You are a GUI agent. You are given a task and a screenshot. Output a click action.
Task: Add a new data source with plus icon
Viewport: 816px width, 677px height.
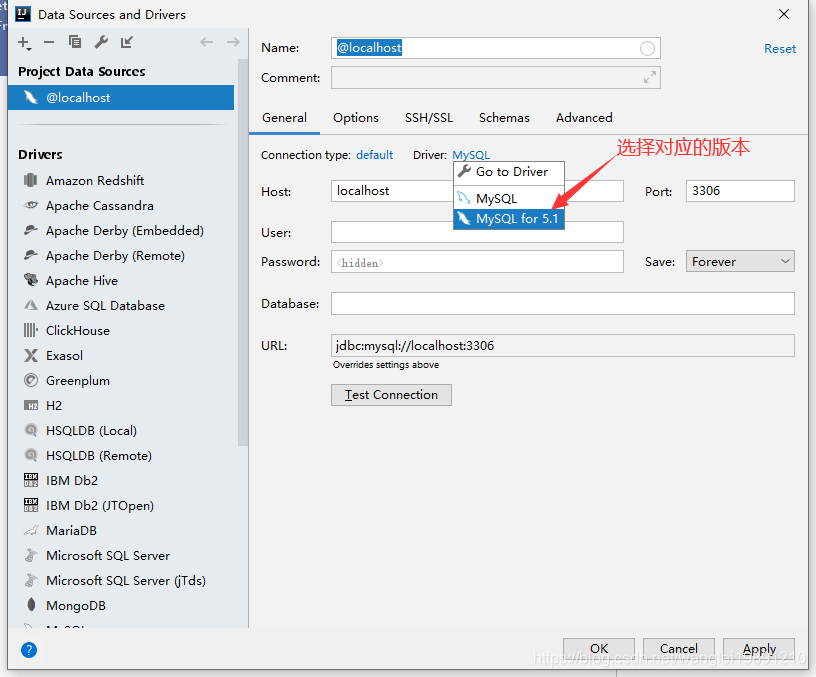tap(24, 43)
